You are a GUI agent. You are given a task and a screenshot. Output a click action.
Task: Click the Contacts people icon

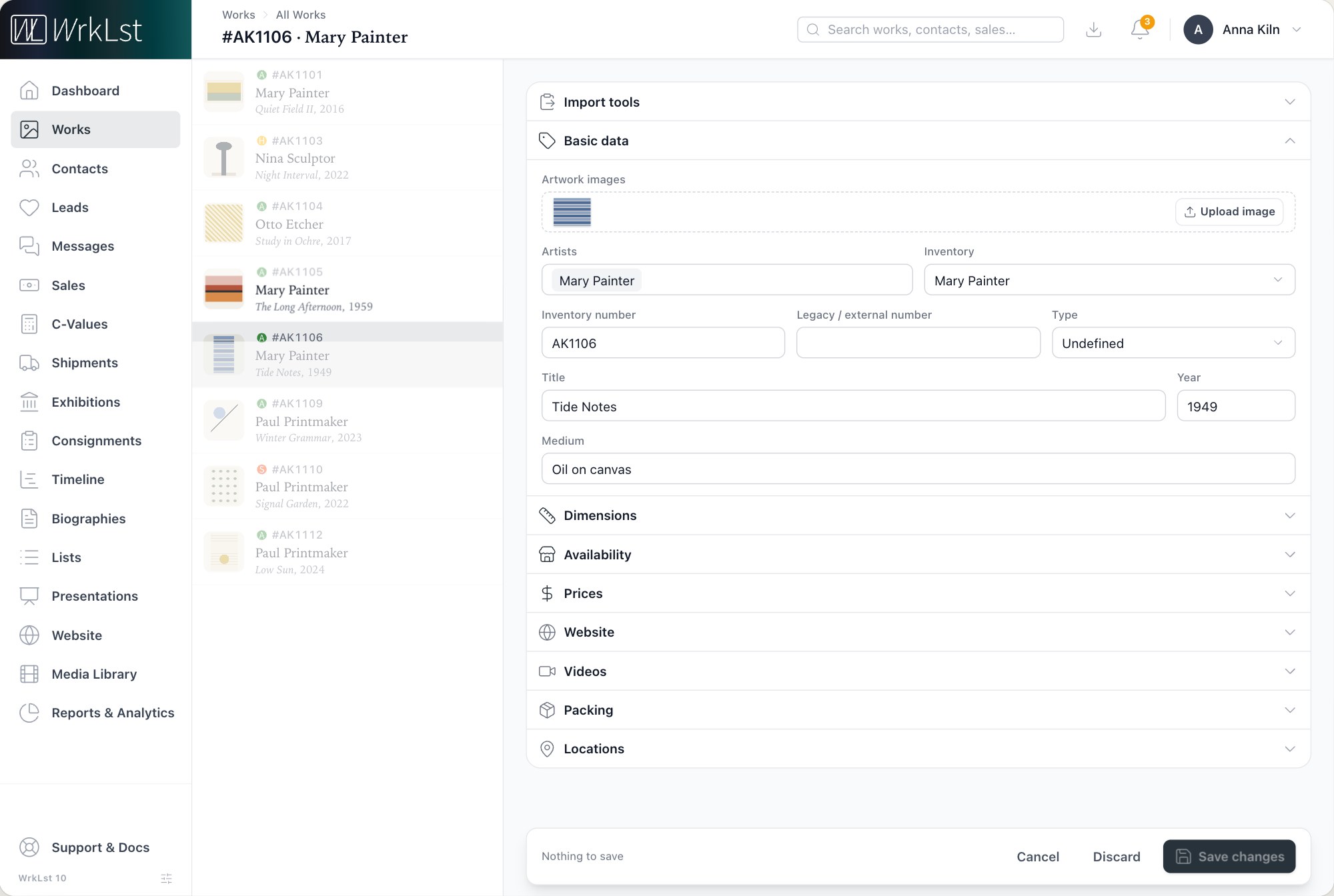[29, 169]
